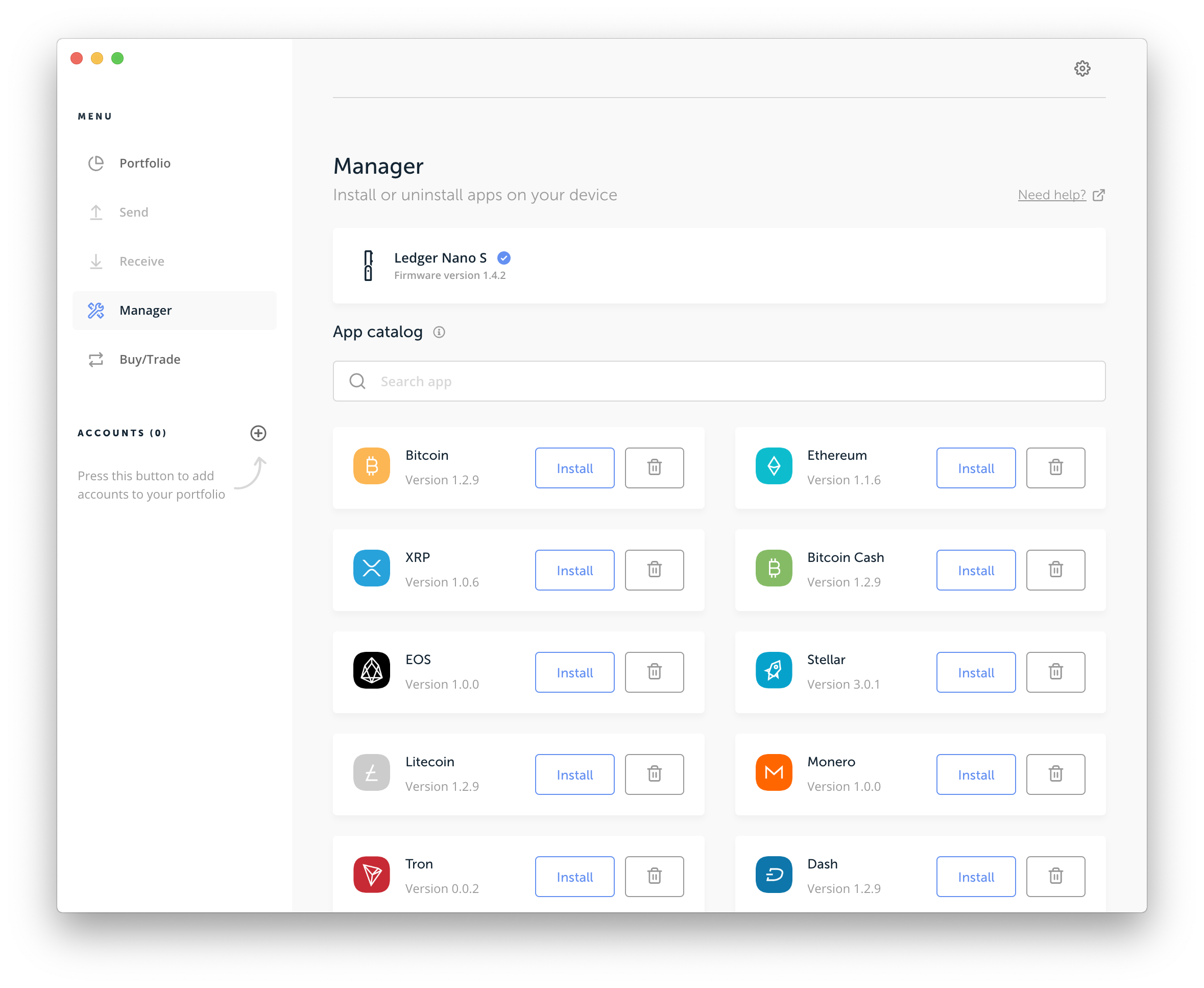This screenshot has height=988, width=1204.
Task: Uninstall Dash using its trash icon
Action: pyautogui.click(x=1055, y=877)
